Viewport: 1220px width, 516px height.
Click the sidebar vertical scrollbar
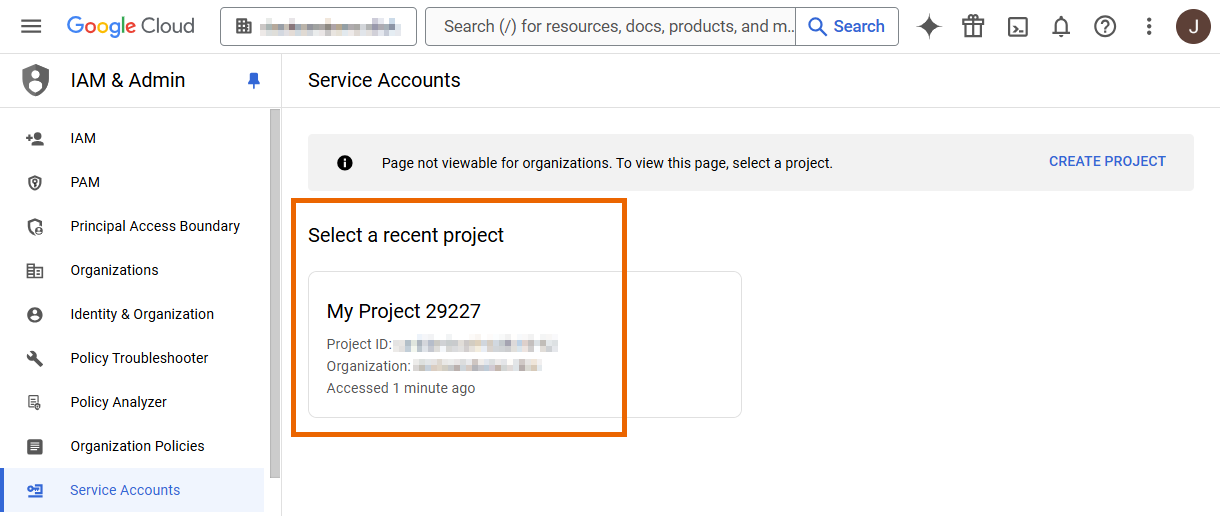pyautogui.click(x=275, y=300)
